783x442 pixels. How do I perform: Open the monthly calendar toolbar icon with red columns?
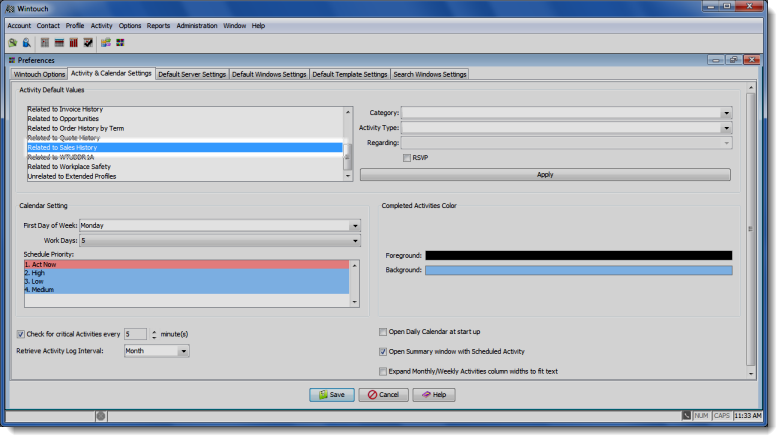[x=73, y=43]
